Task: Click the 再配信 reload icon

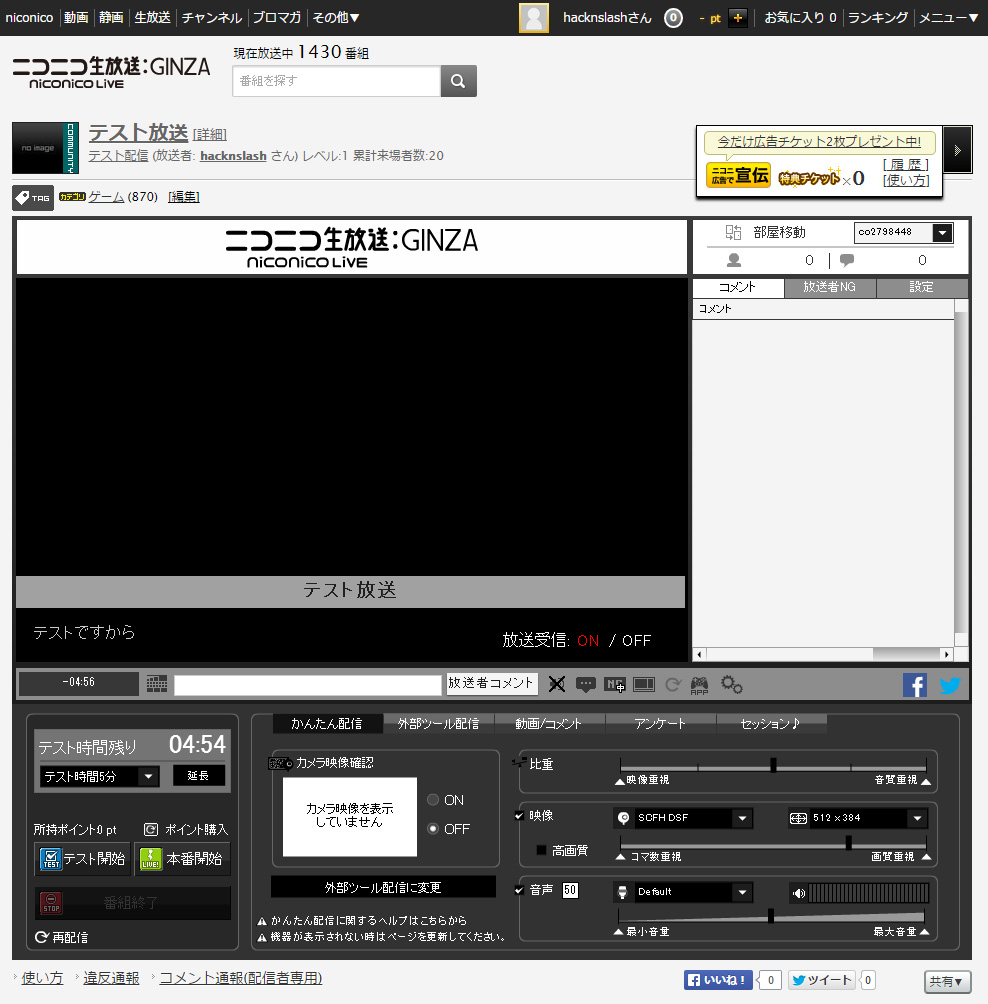Action: coord(42,937)
